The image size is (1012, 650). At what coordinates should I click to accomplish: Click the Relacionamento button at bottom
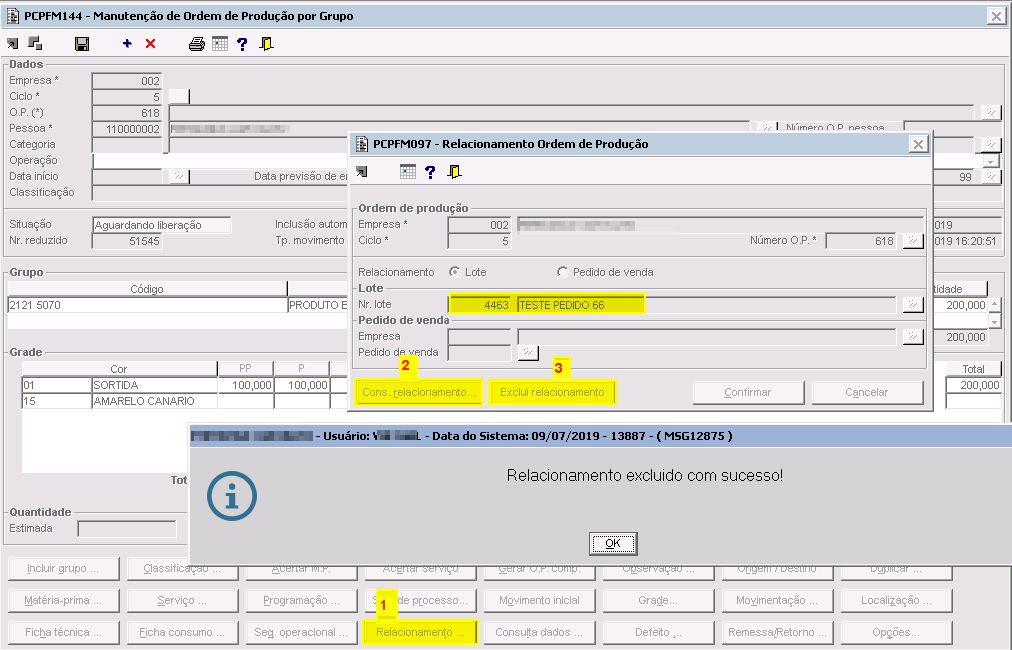point(420,632)
